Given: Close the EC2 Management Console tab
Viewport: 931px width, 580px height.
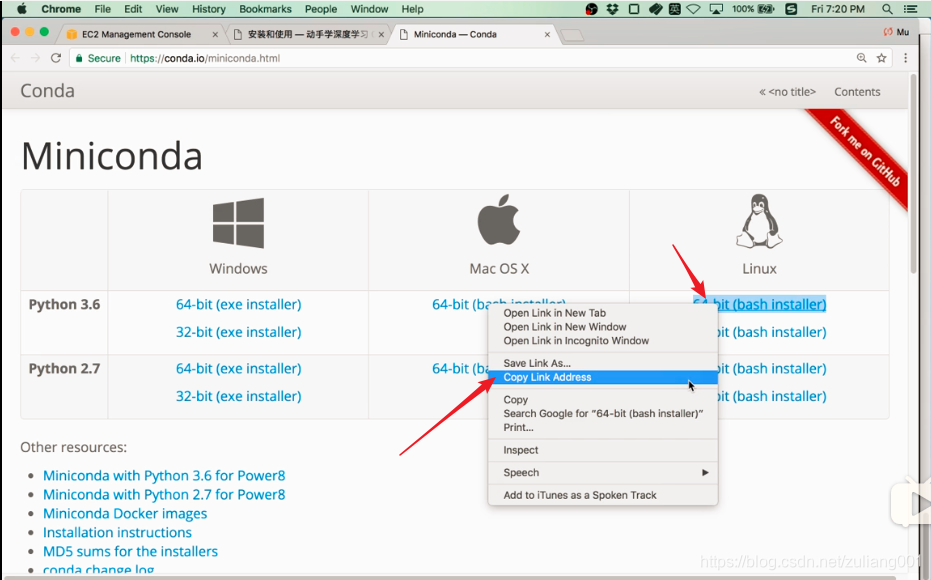Looking at the screenshot, I should [215, 34].
